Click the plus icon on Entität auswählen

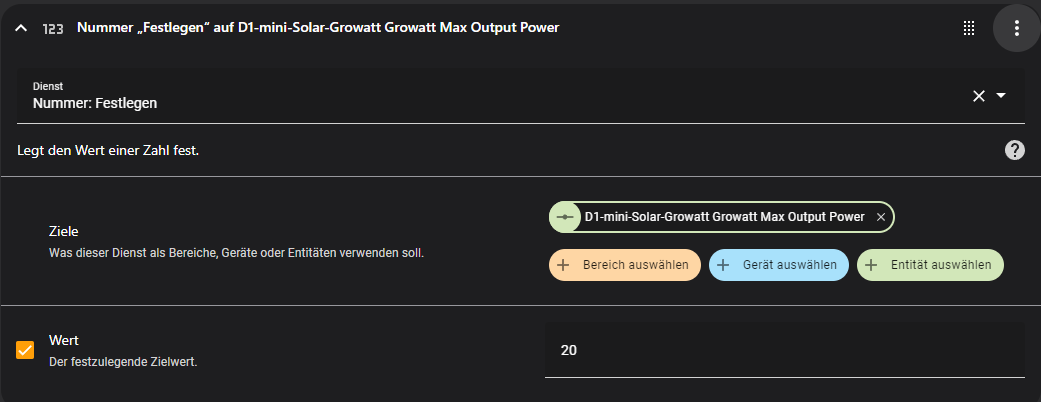point(871,265)
